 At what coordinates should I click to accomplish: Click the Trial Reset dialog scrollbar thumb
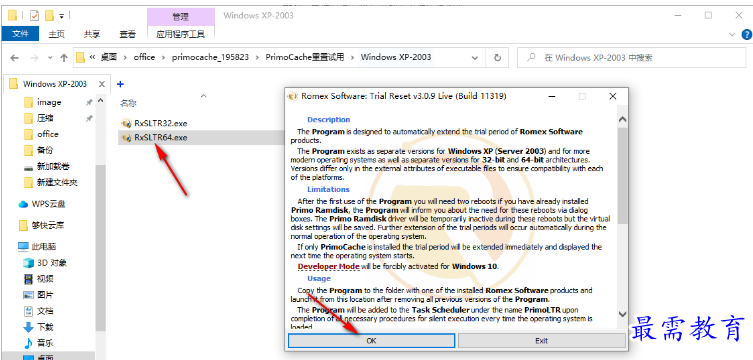pos(622,175)
